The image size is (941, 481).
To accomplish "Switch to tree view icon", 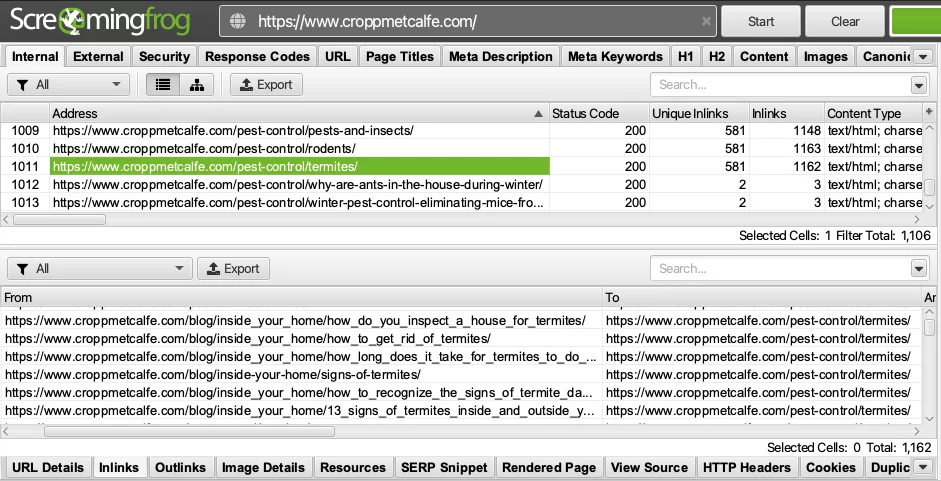I will pos(197,85).
